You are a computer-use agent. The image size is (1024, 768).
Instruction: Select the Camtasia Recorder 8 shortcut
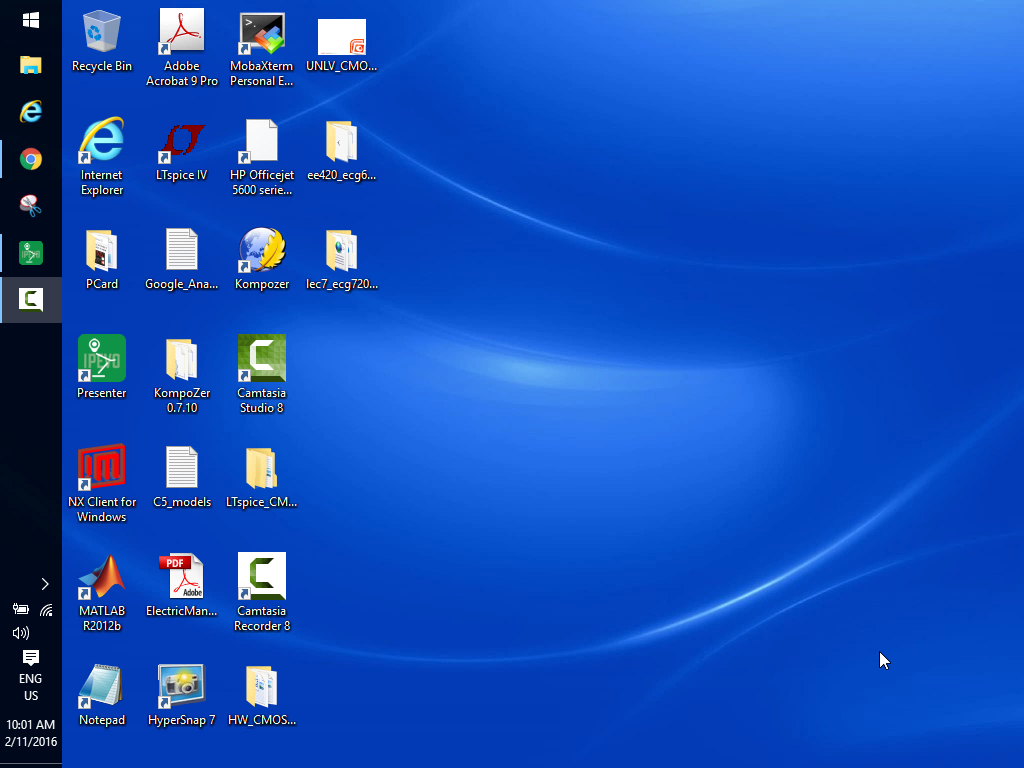262,578
